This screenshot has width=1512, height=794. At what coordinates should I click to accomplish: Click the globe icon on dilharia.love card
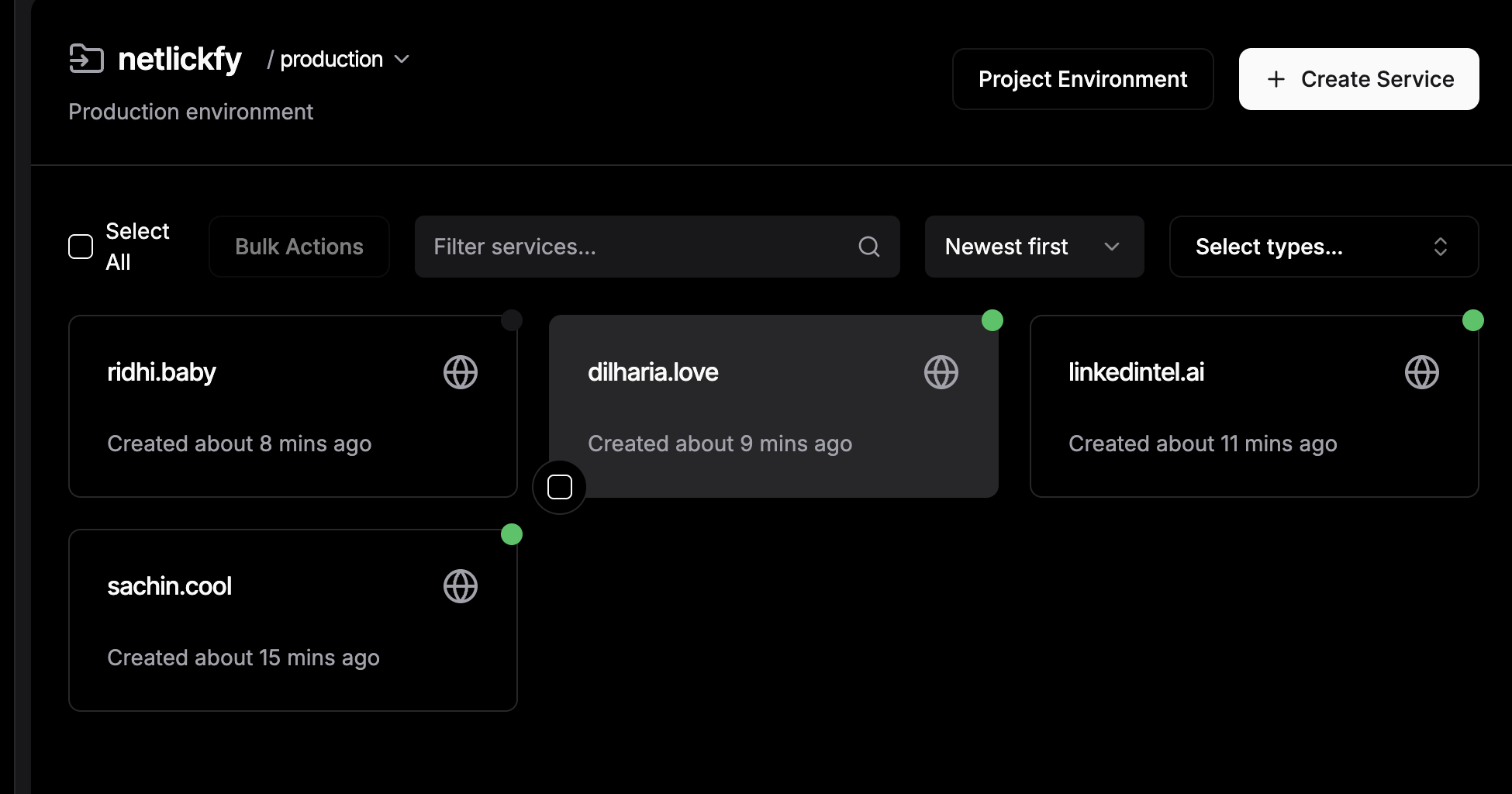pyautogui.click(x=941, y=372)
